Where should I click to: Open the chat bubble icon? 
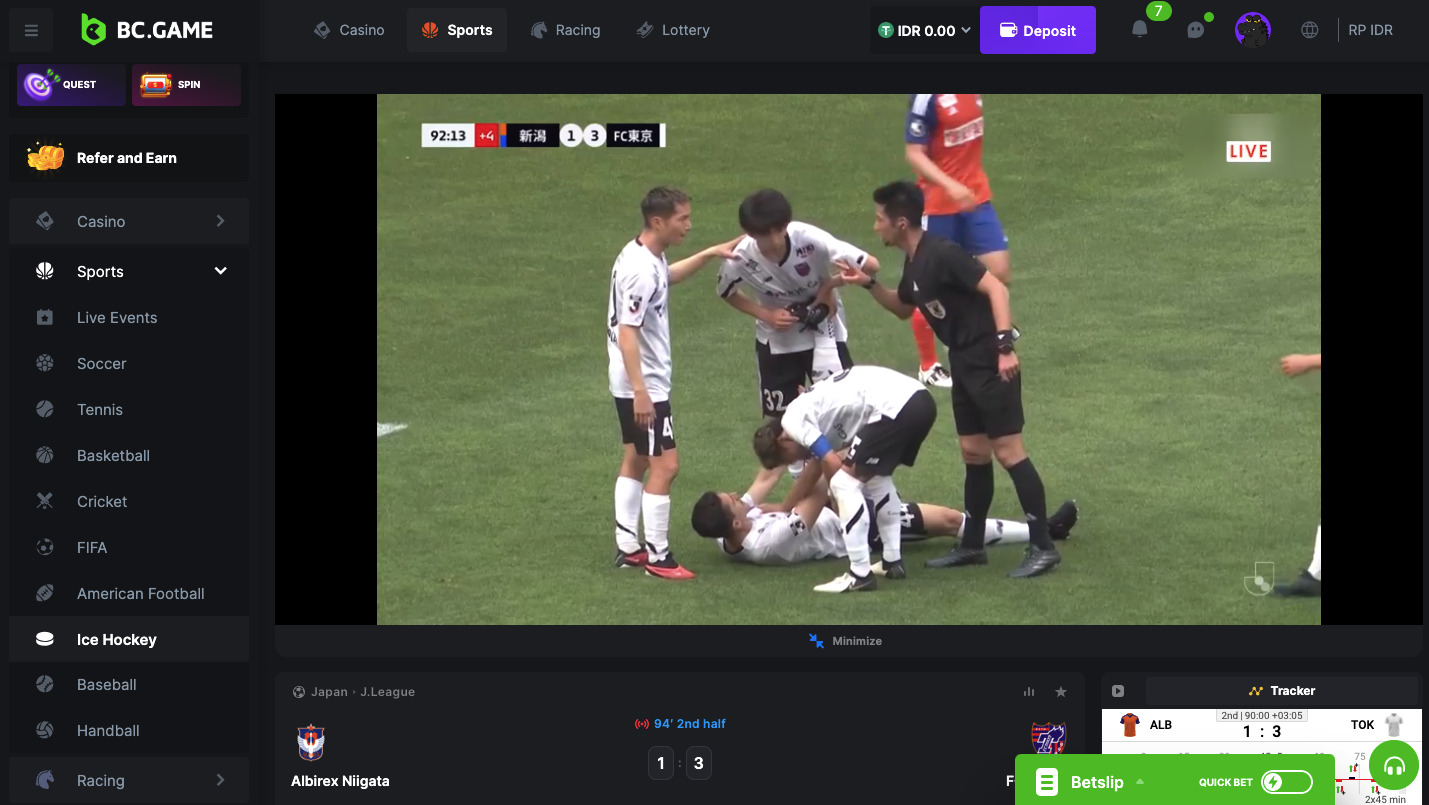[1196, 30]
